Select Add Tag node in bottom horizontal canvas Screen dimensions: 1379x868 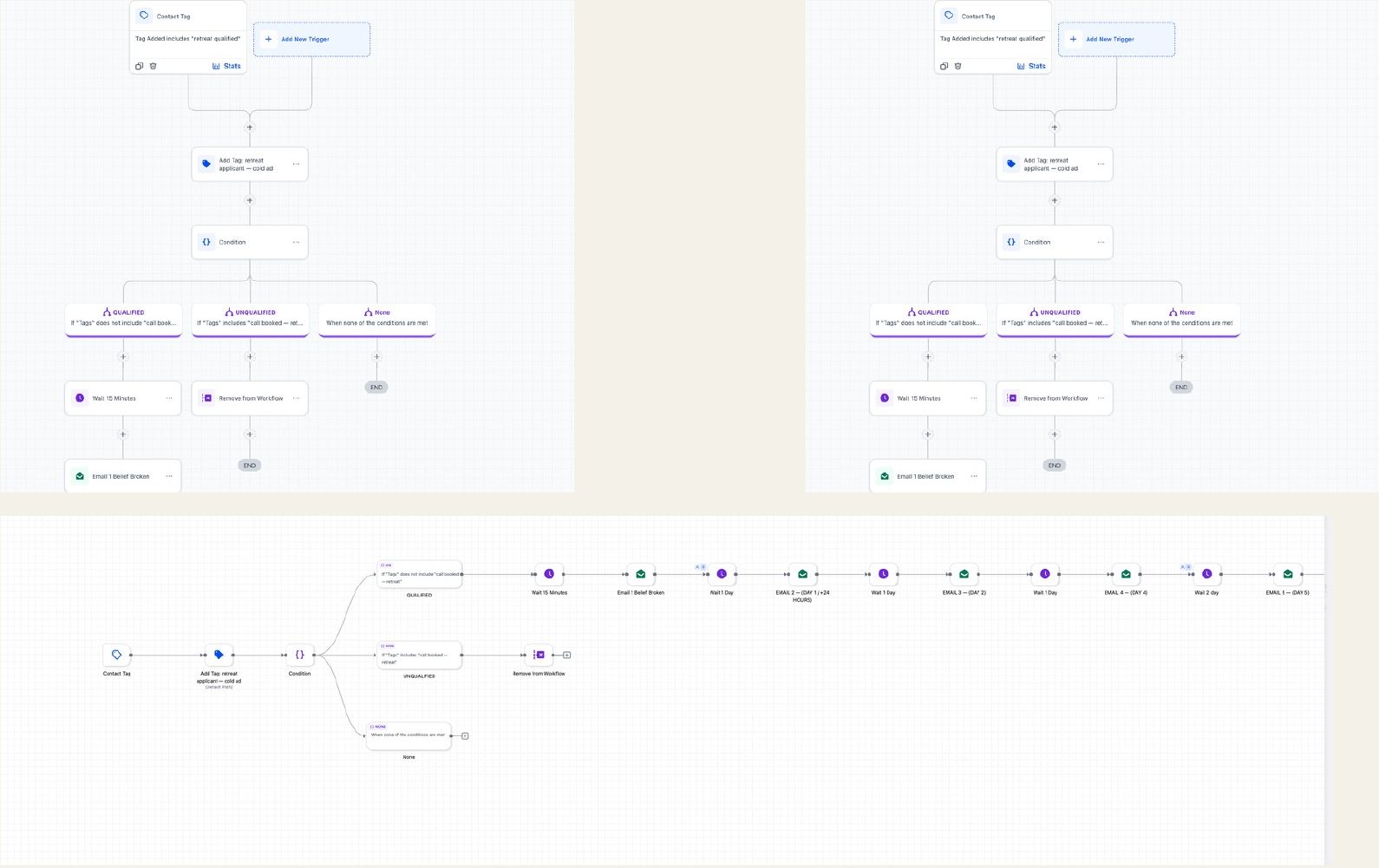tap(219, 655)
